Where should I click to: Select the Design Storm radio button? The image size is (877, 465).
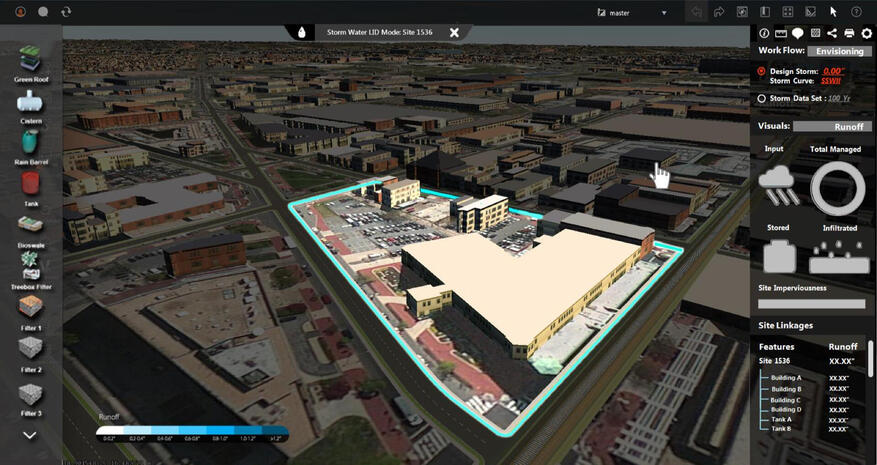[762, 72]
